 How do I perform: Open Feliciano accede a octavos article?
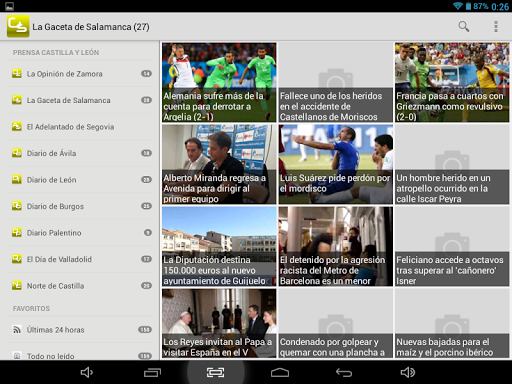(452, 246)
